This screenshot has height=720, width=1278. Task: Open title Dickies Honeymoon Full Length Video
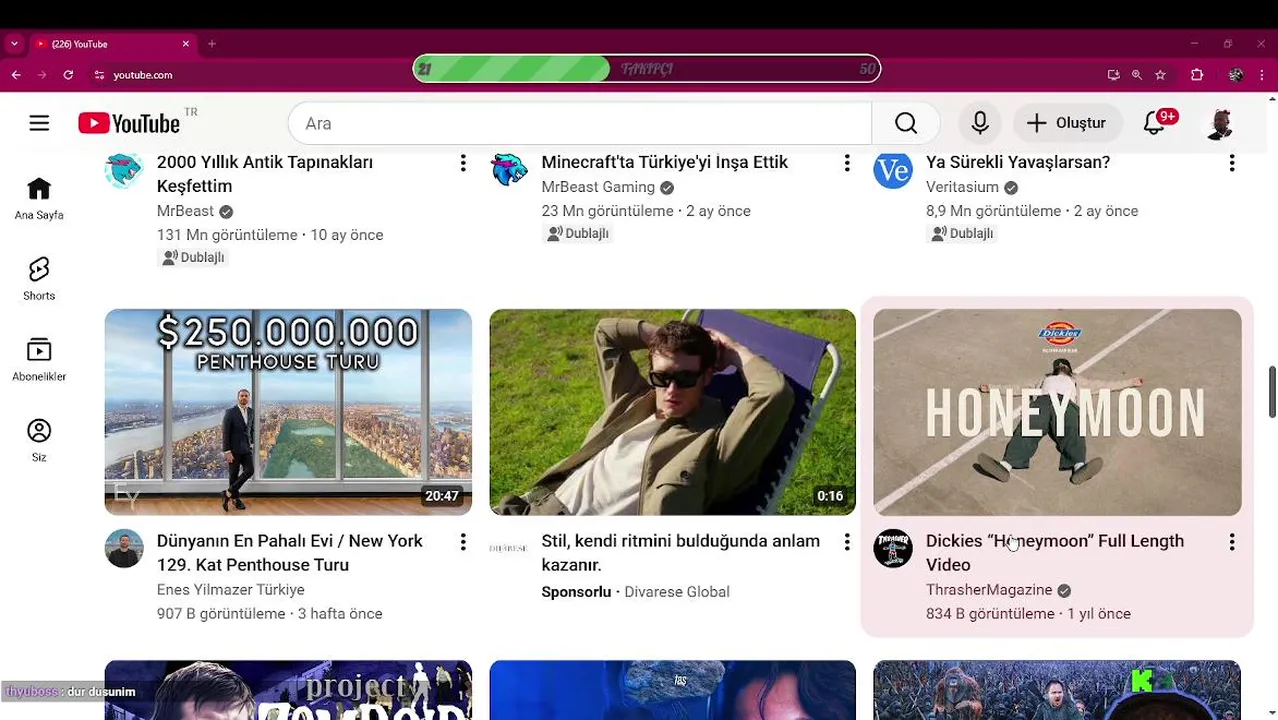(x=1055, y=553)
